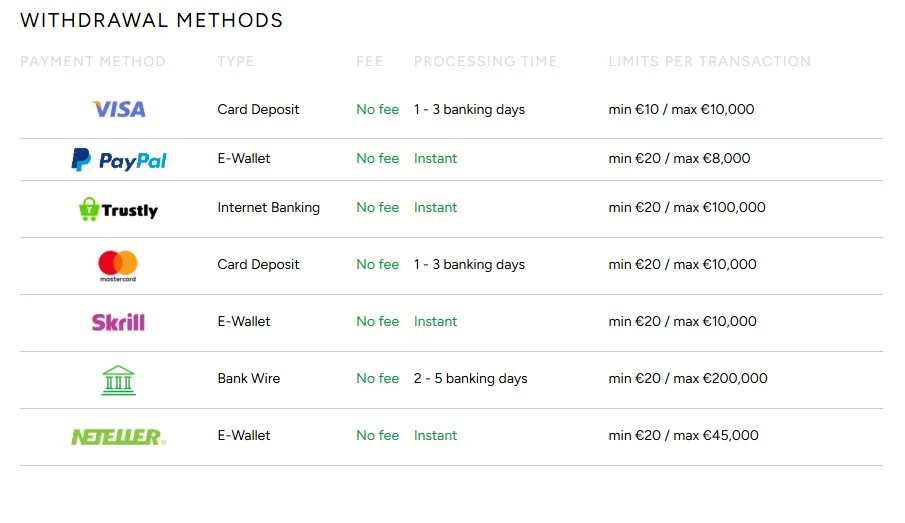Click the Skrill logo
905x523 pixels.
pos(118,322)
